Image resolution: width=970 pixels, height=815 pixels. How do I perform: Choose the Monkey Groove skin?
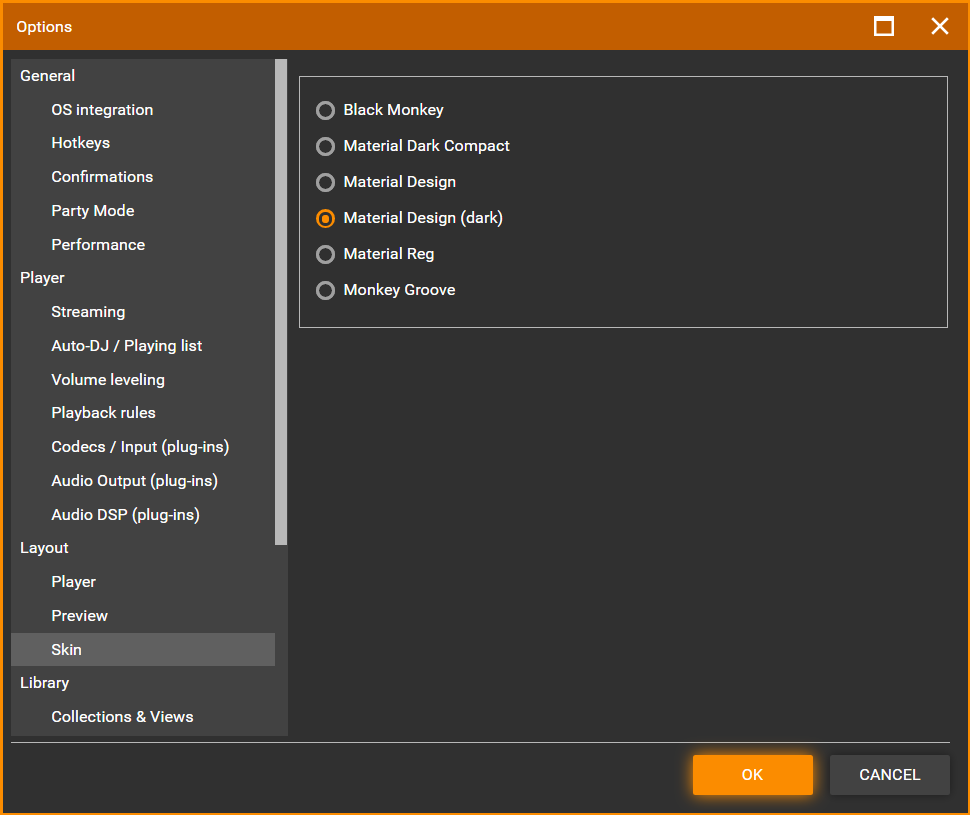[325, 290]
